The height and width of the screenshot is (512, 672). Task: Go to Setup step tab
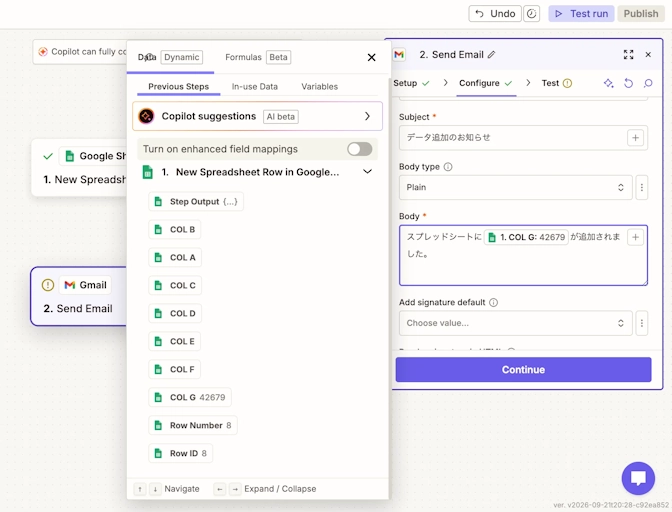click(x=411, y=83)
